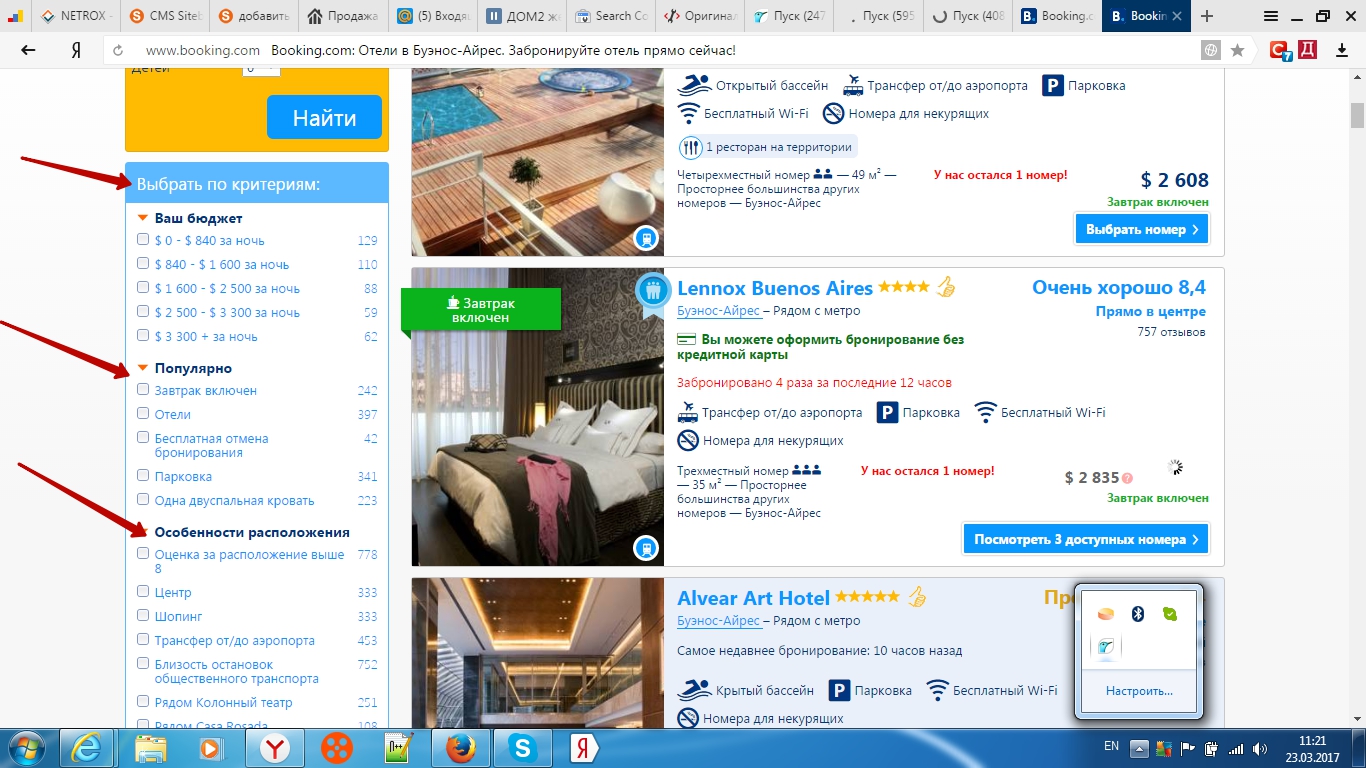Viewport: 1366px width, 768px height.
Task: Open Skype from the Windows taskbar
Action: tap(521, 748)
